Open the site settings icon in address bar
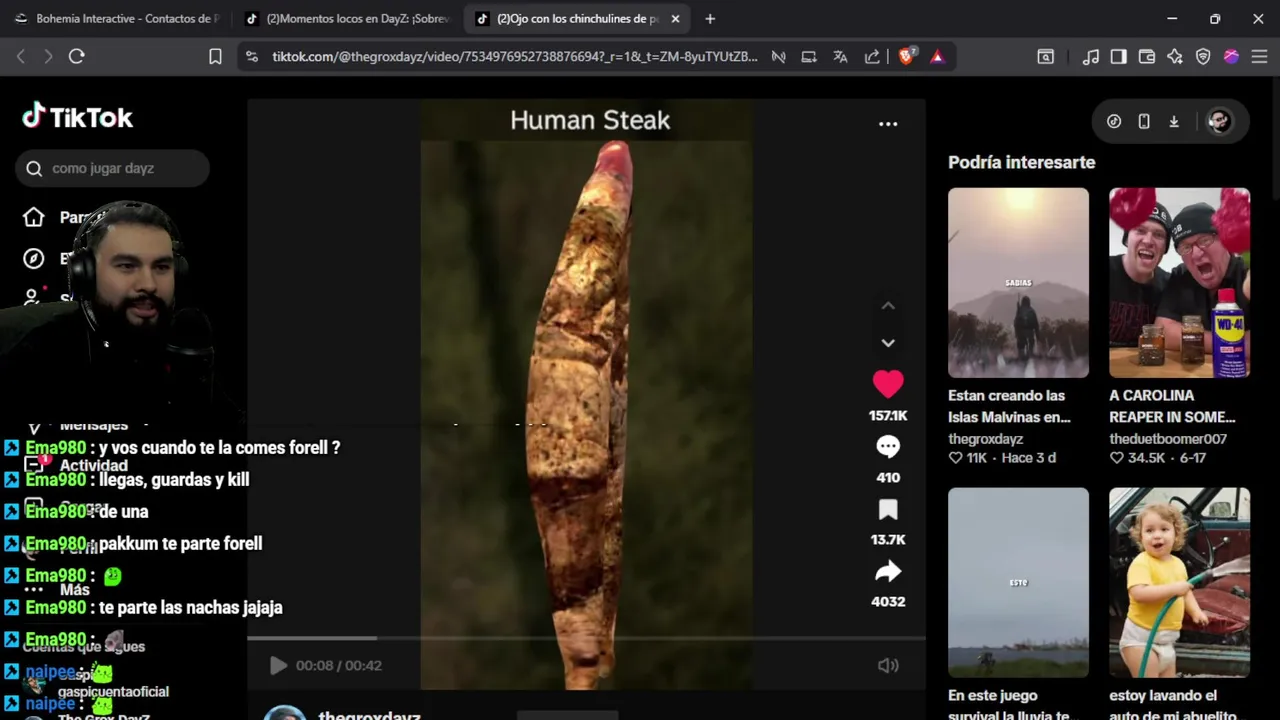Viewport: 1280px width, 720px height. point(251,57)
